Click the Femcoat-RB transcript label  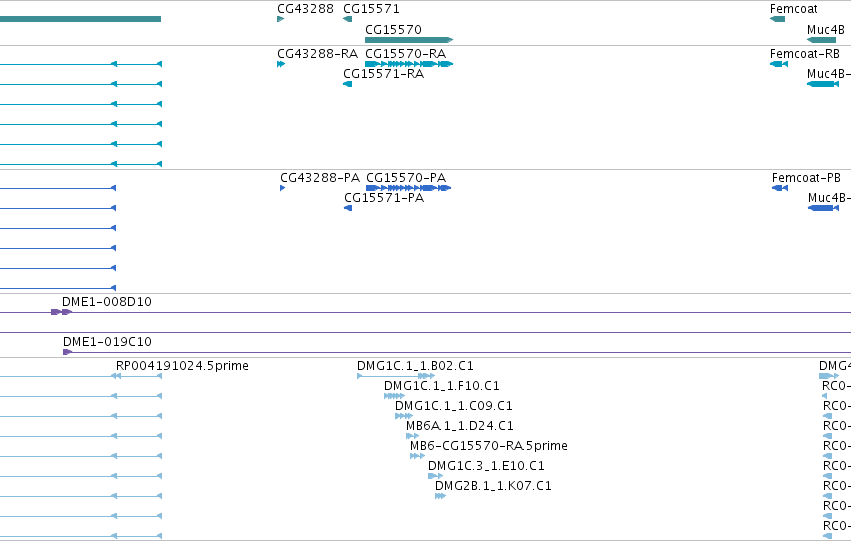click(x=805, y=54)
